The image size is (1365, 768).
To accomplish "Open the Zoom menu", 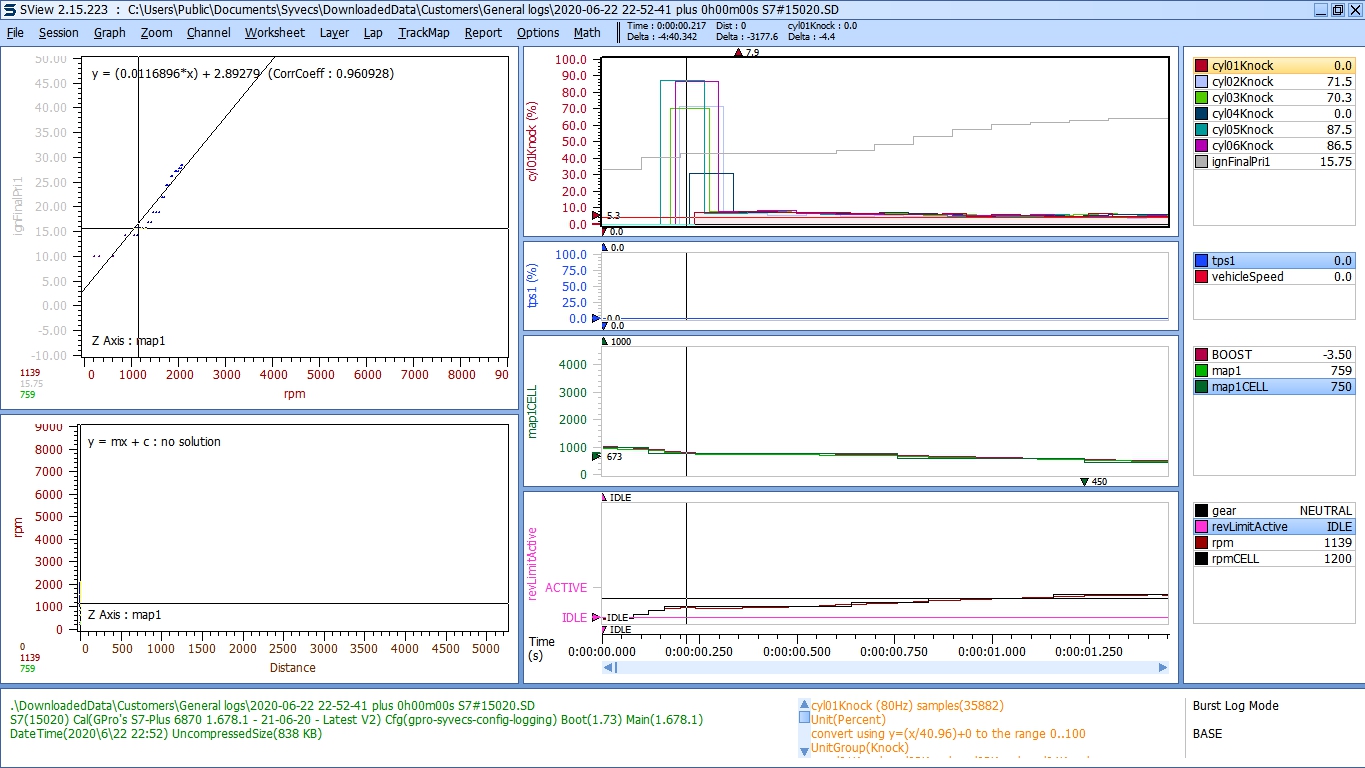I will pyautogui.click(x=156, y=32).
